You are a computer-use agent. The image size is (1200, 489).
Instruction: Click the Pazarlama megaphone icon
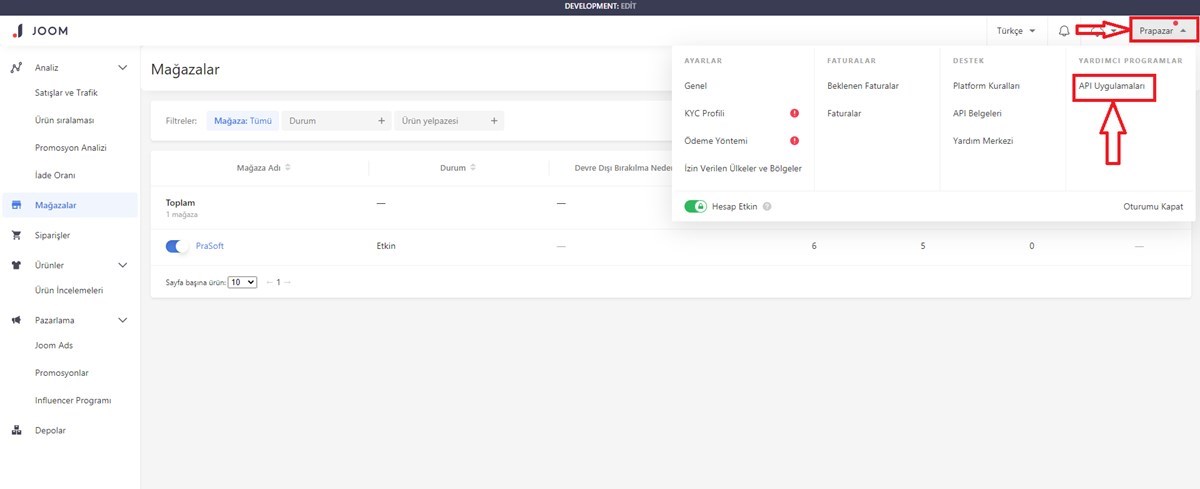click(x=16, y=321)
